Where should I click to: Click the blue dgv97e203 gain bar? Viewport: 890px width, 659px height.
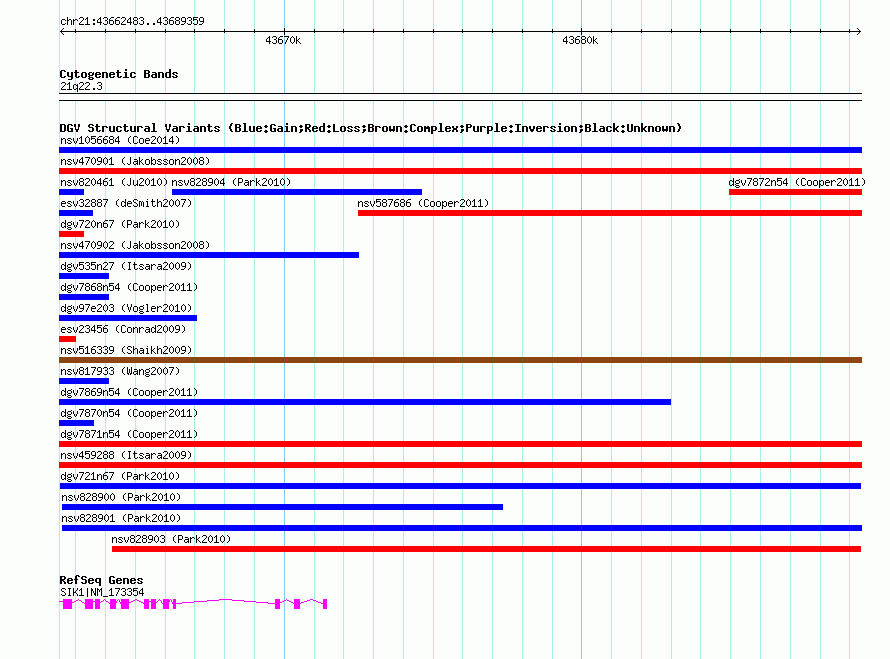coord(128,318)
